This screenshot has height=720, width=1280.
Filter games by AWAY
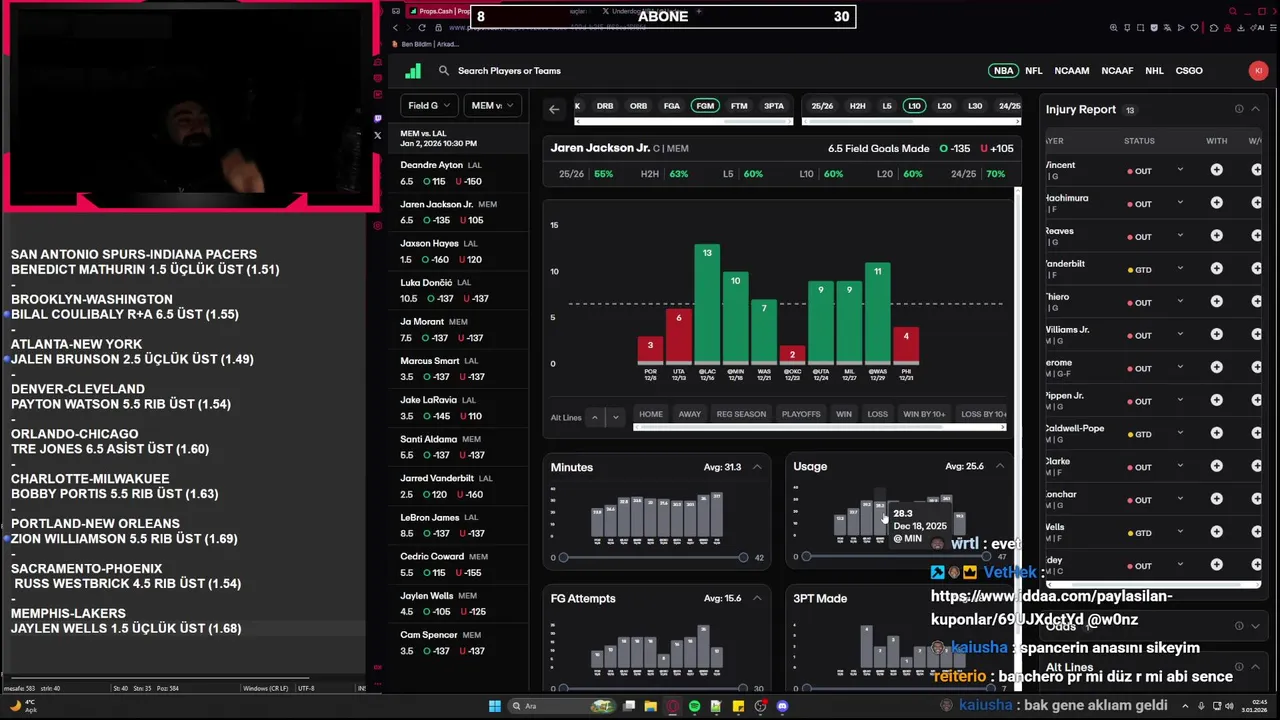point(690,414)
